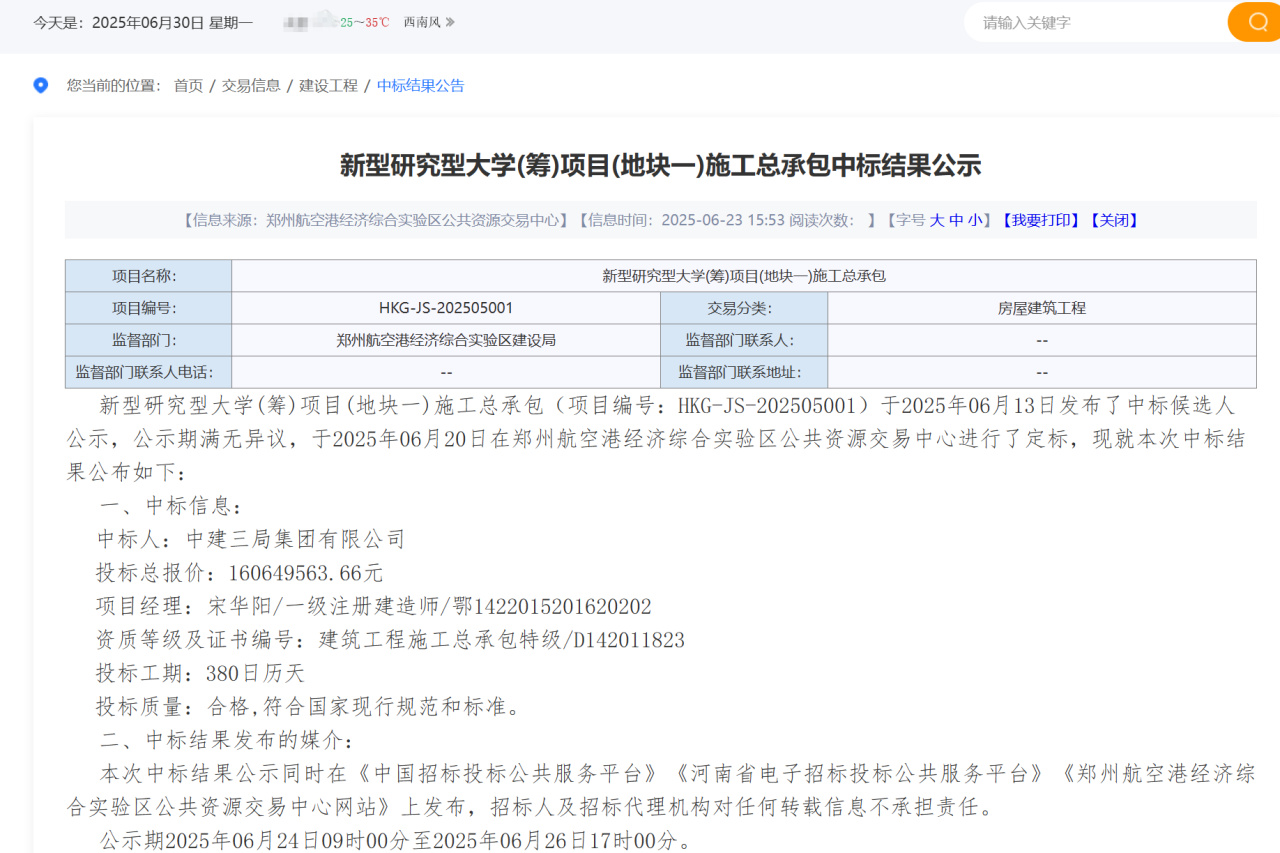
Task: Click the publicity period line 公示期2025年06月24日
Action: click(x=396, y=841)
